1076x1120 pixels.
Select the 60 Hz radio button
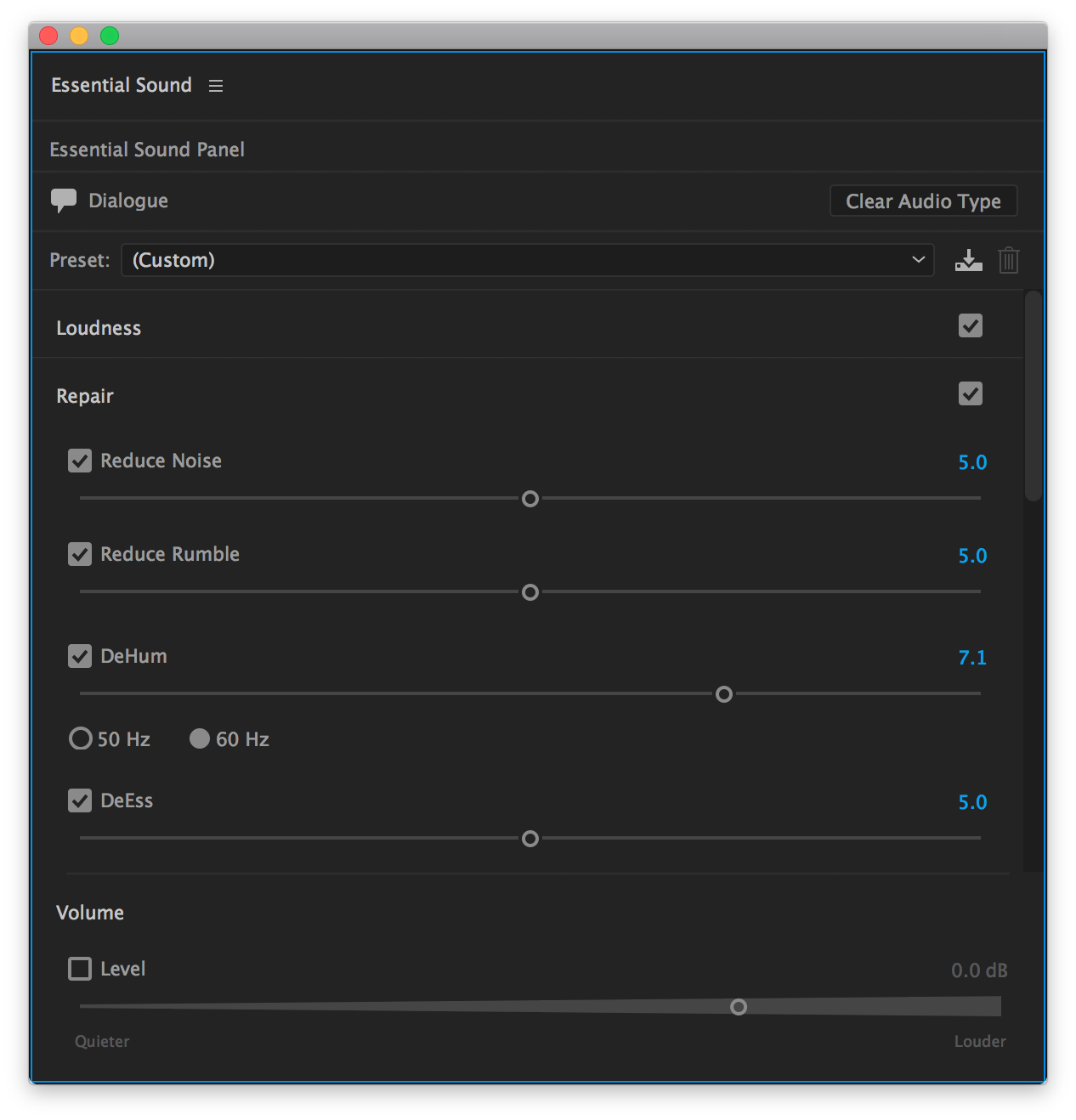[200, 738]
